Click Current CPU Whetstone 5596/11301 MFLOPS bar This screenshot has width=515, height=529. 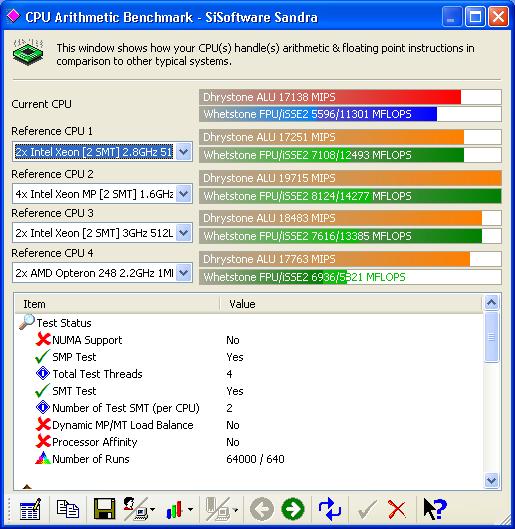[x=350, y=114]
